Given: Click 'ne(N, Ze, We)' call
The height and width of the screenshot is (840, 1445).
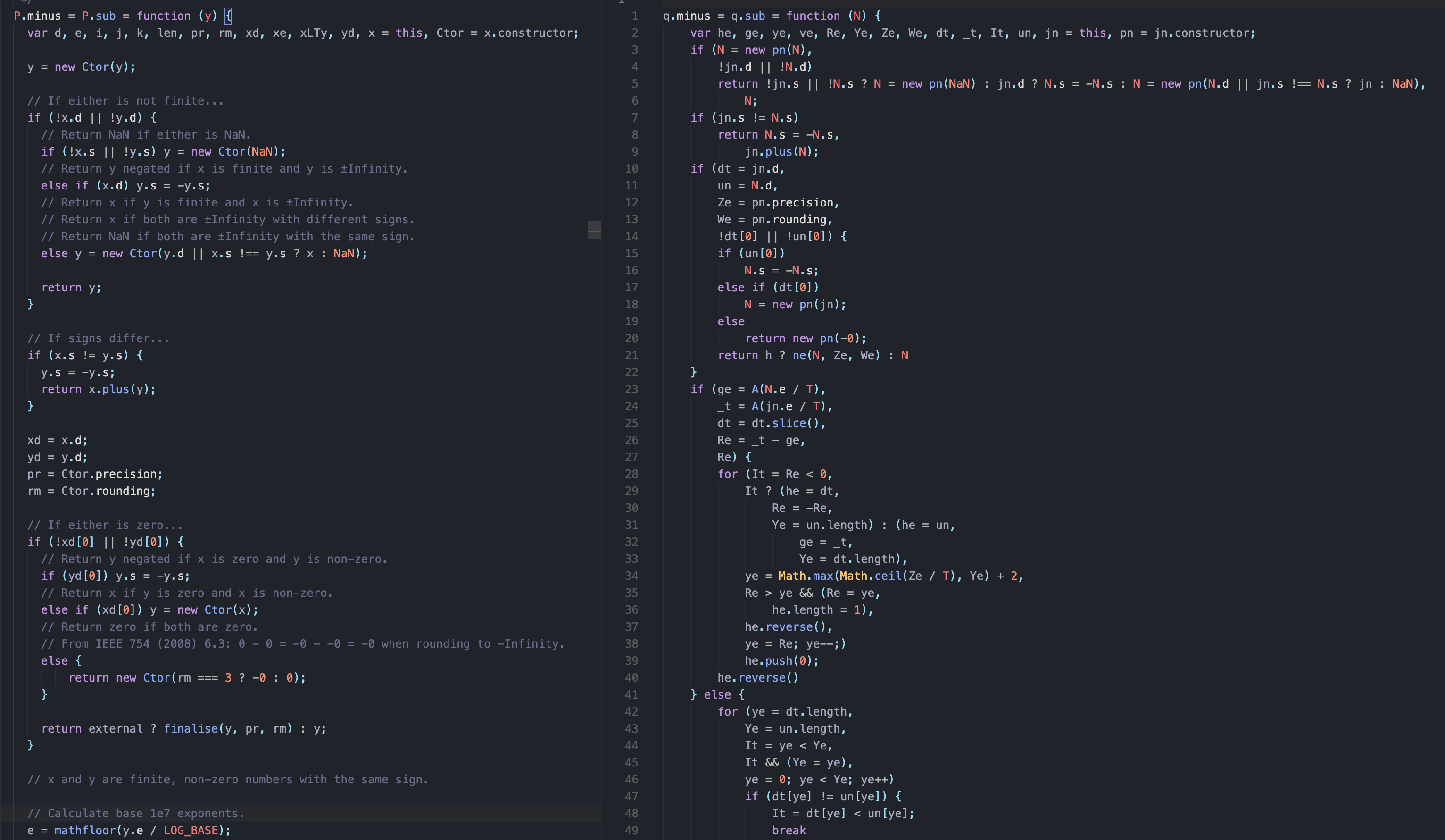Looking at the screenshot, I should point(836,355).
